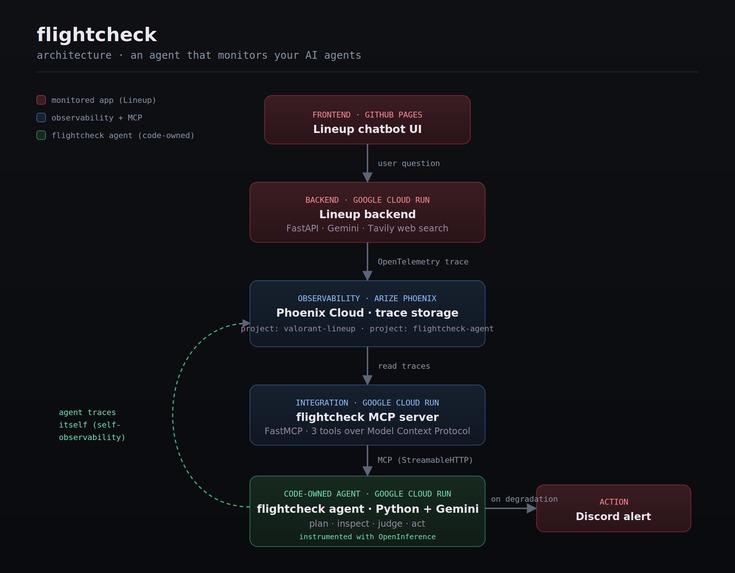The height and width of the screenshot is (573, 735).
Task: Click the dashed green self-observability arrow
Action: click(174, 413)
